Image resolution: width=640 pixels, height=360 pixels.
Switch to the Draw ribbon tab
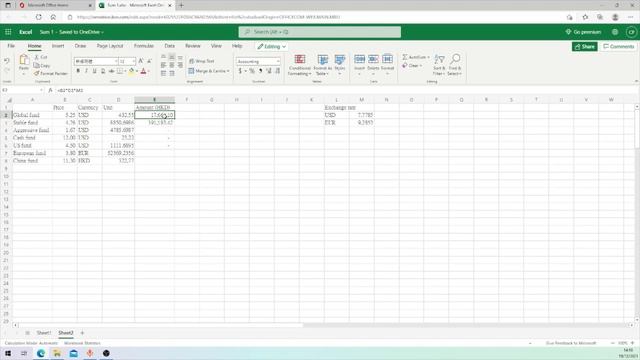point(80,46)
